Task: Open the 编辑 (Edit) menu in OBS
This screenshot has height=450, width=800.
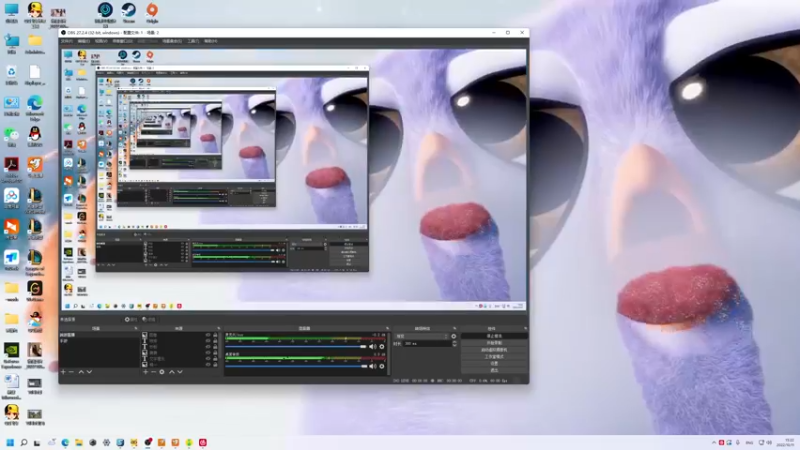Action: pyautogui.click(x=83, y=41)
